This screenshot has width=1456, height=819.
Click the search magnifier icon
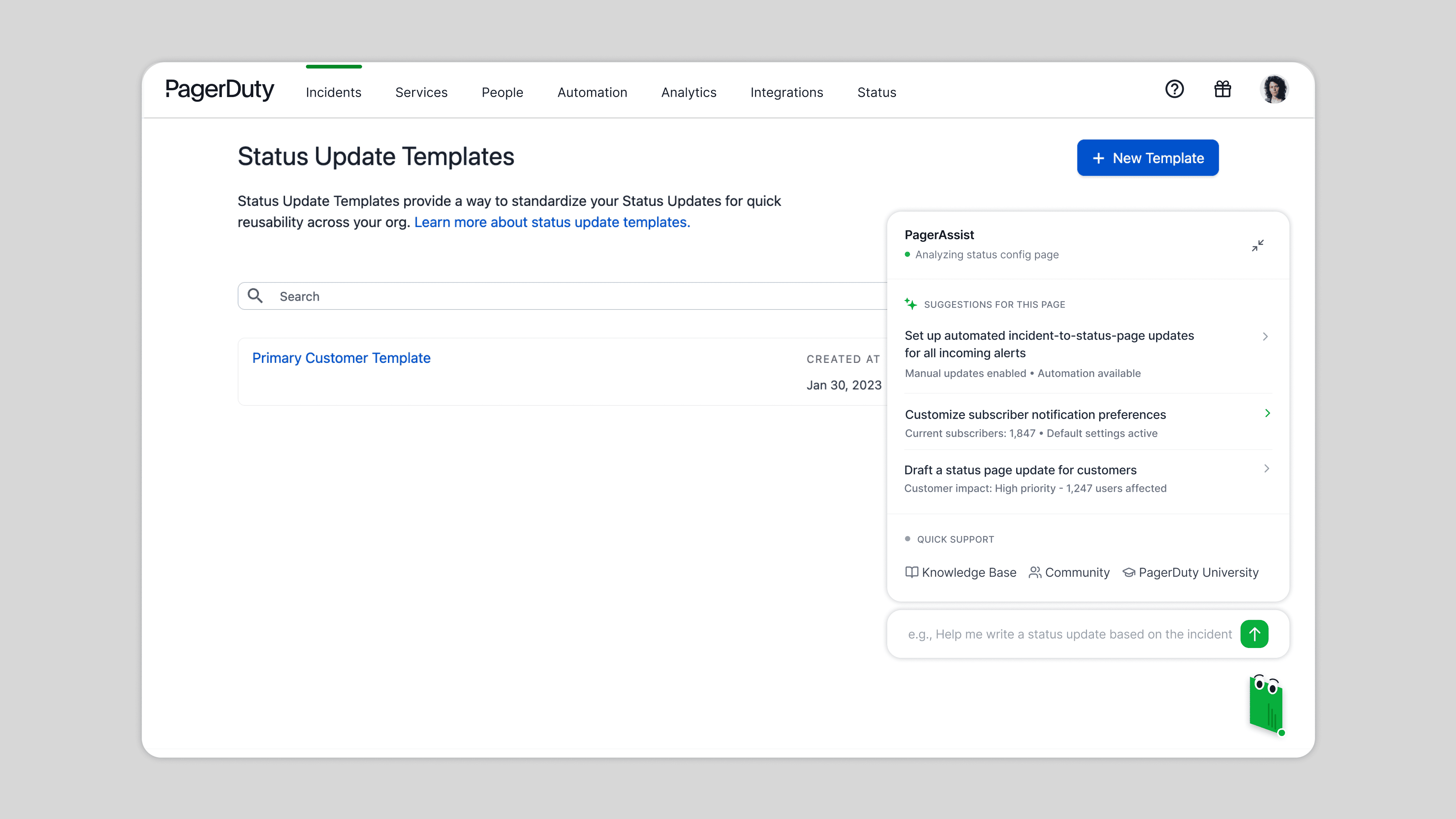point(255,296)
